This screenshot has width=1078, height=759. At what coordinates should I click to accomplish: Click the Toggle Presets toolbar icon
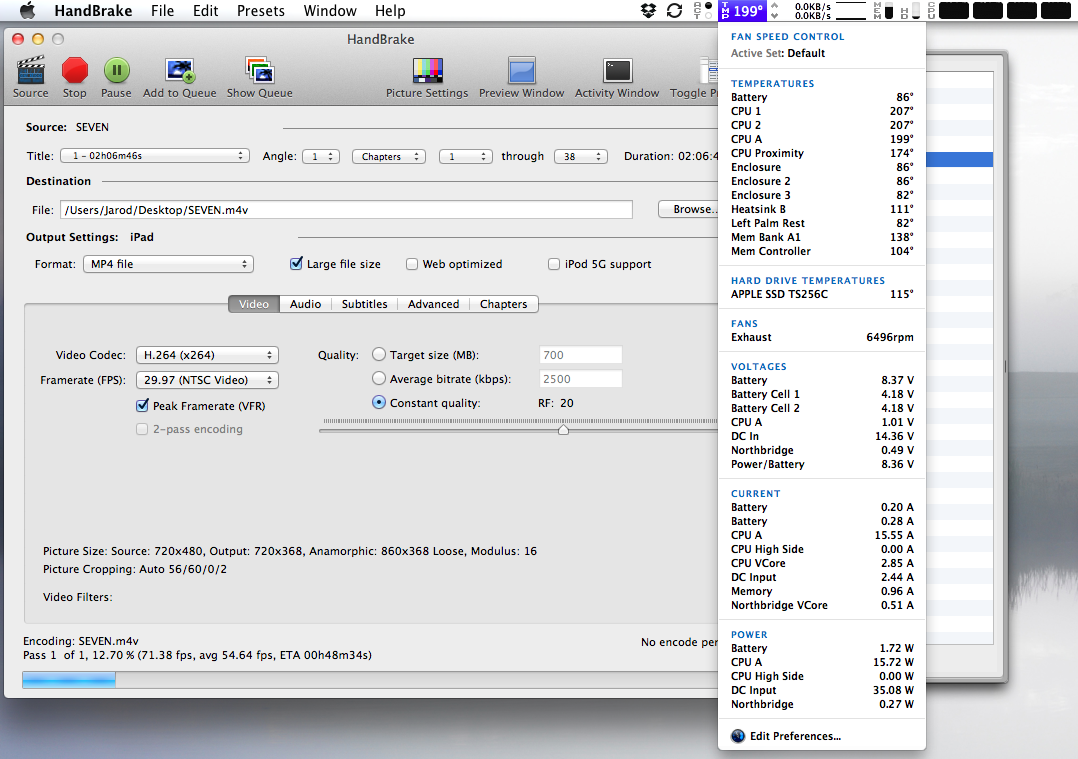(708, 70)
